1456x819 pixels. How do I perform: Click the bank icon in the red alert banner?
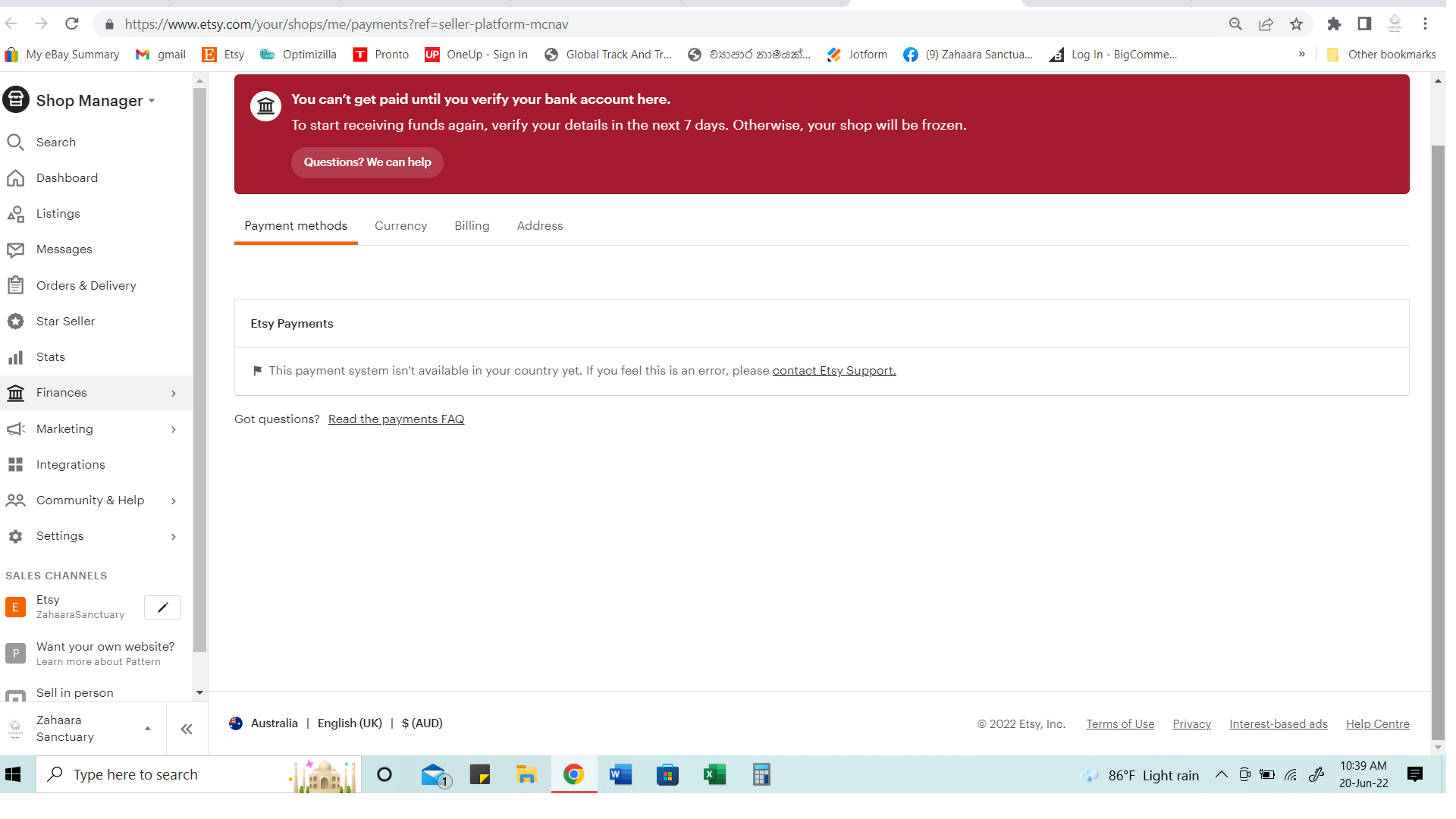pos(265,106)
